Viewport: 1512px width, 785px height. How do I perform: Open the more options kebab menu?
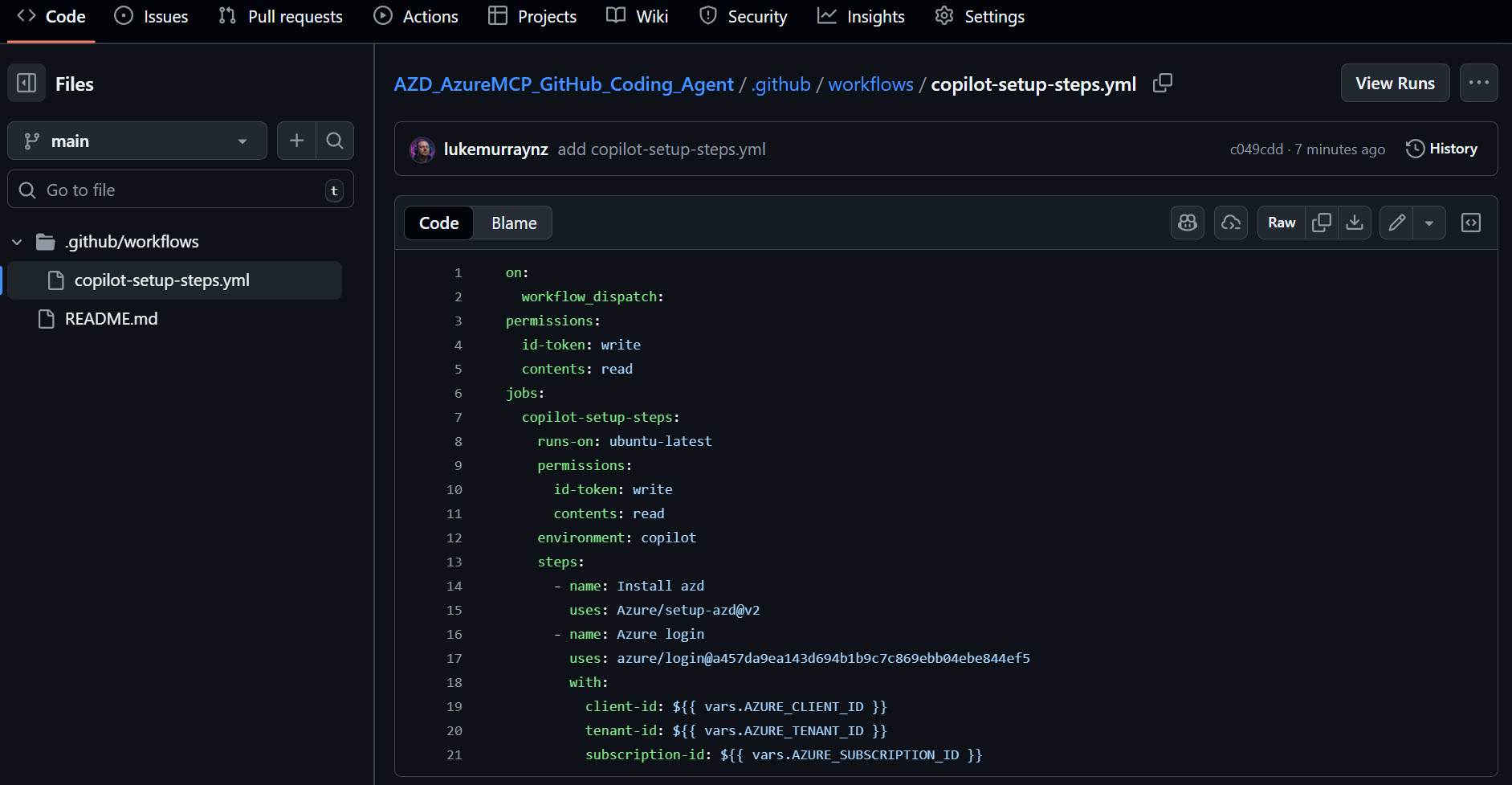pos(1478,83)
